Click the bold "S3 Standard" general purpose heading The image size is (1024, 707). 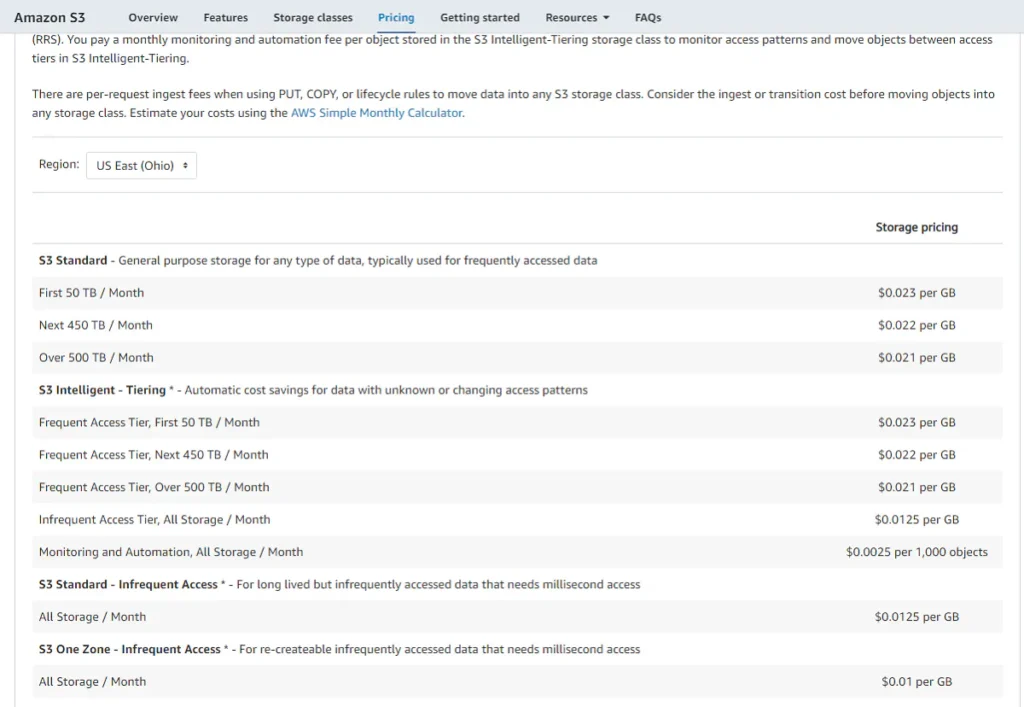pyautogui.click(x=72, y=260)
